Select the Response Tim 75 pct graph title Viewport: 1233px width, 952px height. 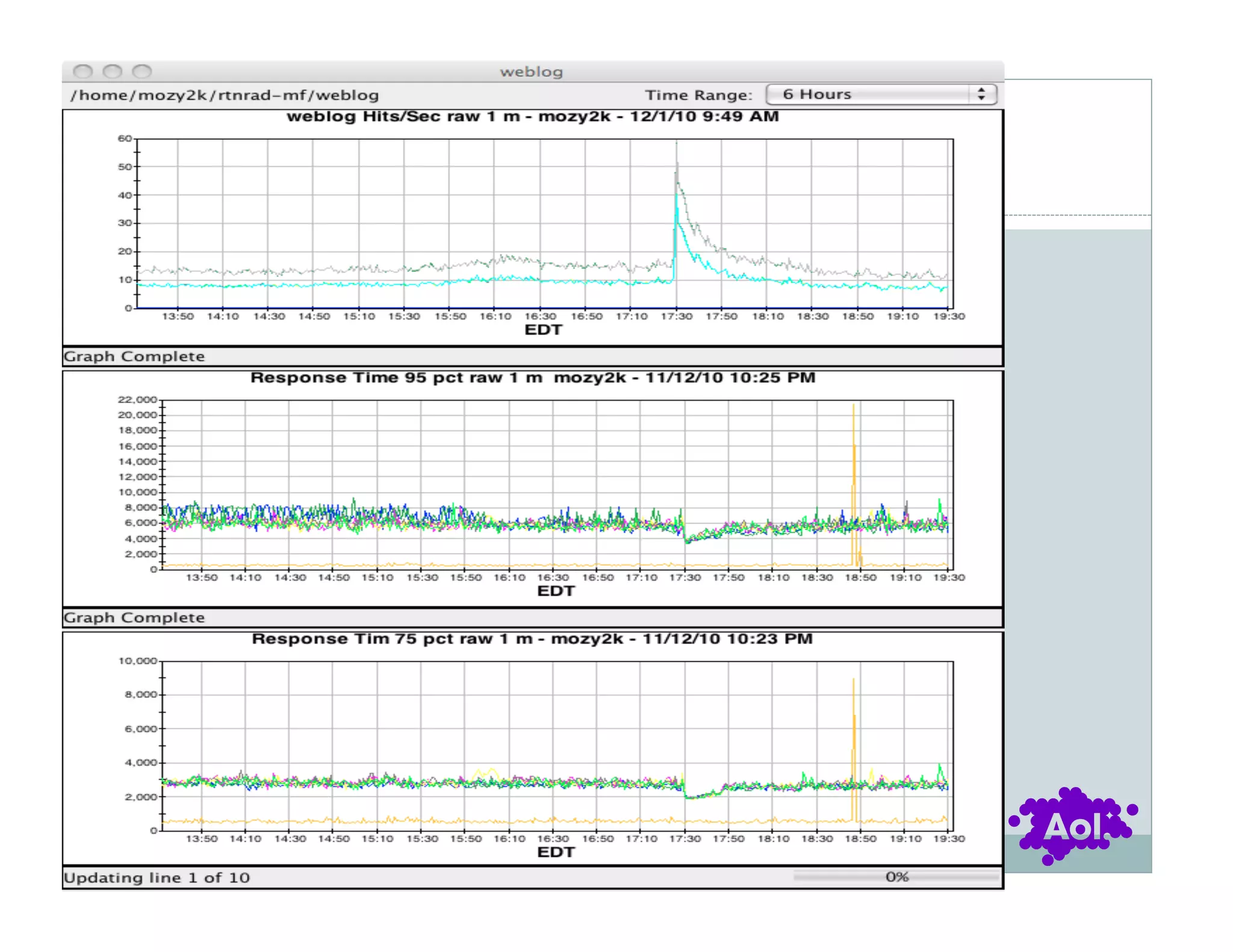(532, 638)
